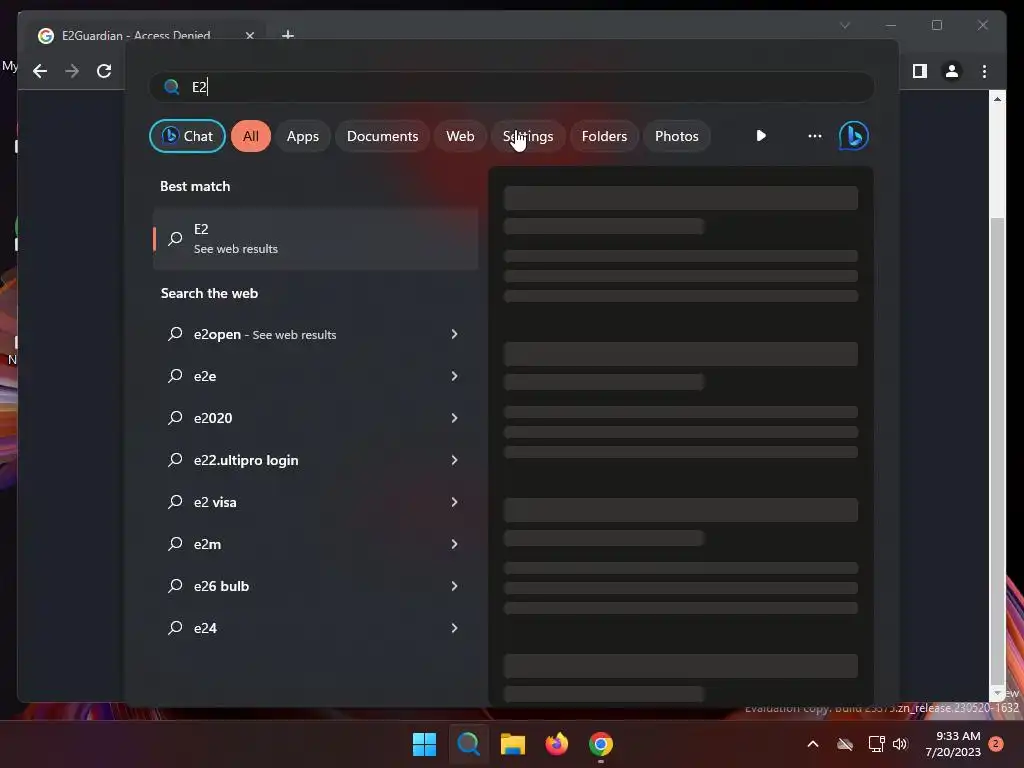Viewport: 1024px width, 768px height.
Task: Select the e2020 web suggestion
Action: point(315,418)
